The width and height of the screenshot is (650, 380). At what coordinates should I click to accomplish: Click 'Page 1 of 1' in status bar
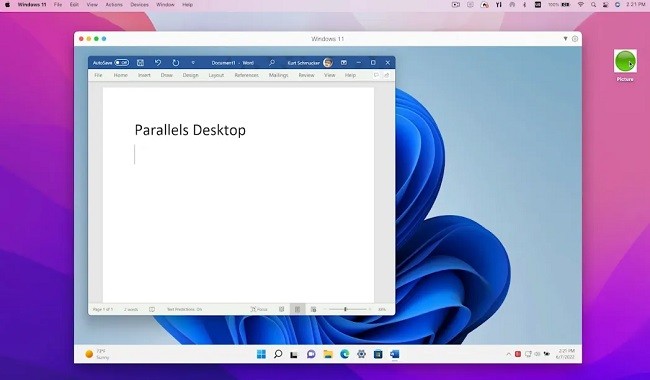tap(103, 309)
